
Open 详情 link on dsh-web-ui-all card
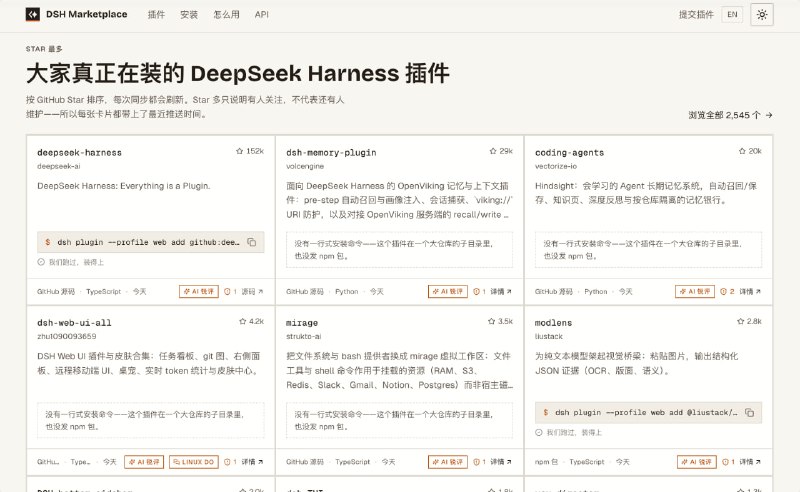(x=252, y=462)
